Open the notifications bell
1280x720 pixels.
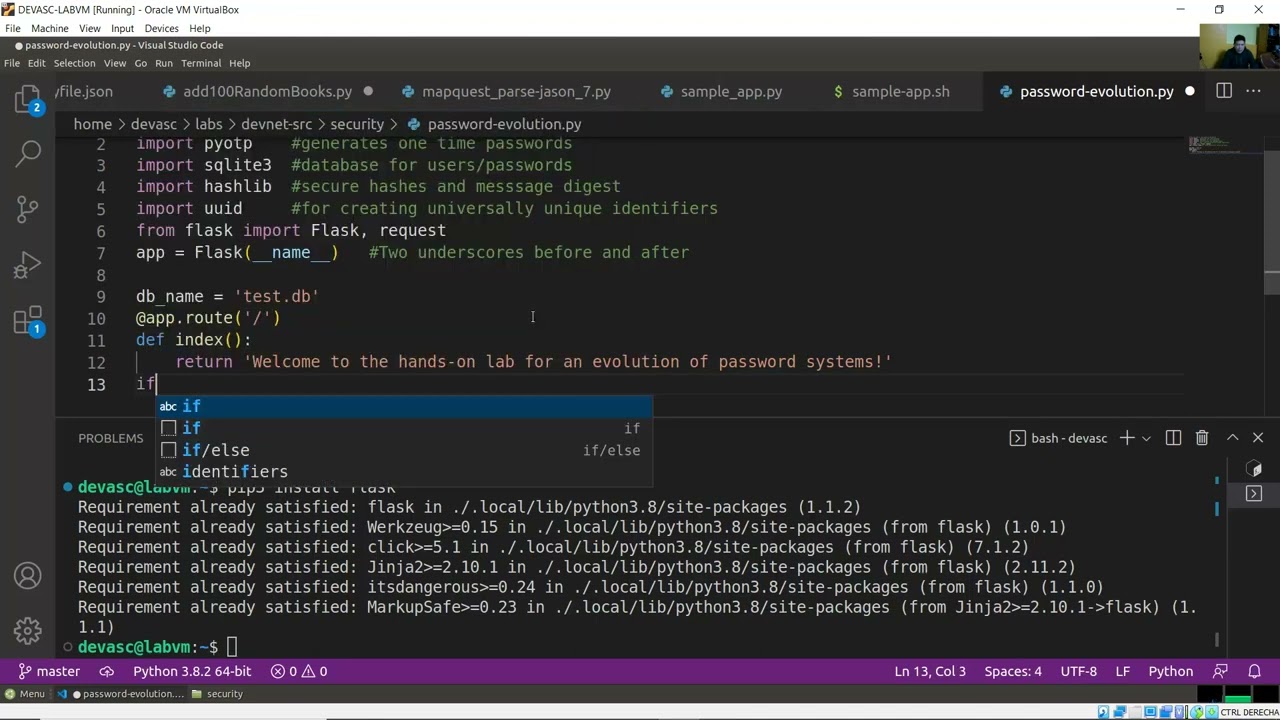tap(1255, 671)
